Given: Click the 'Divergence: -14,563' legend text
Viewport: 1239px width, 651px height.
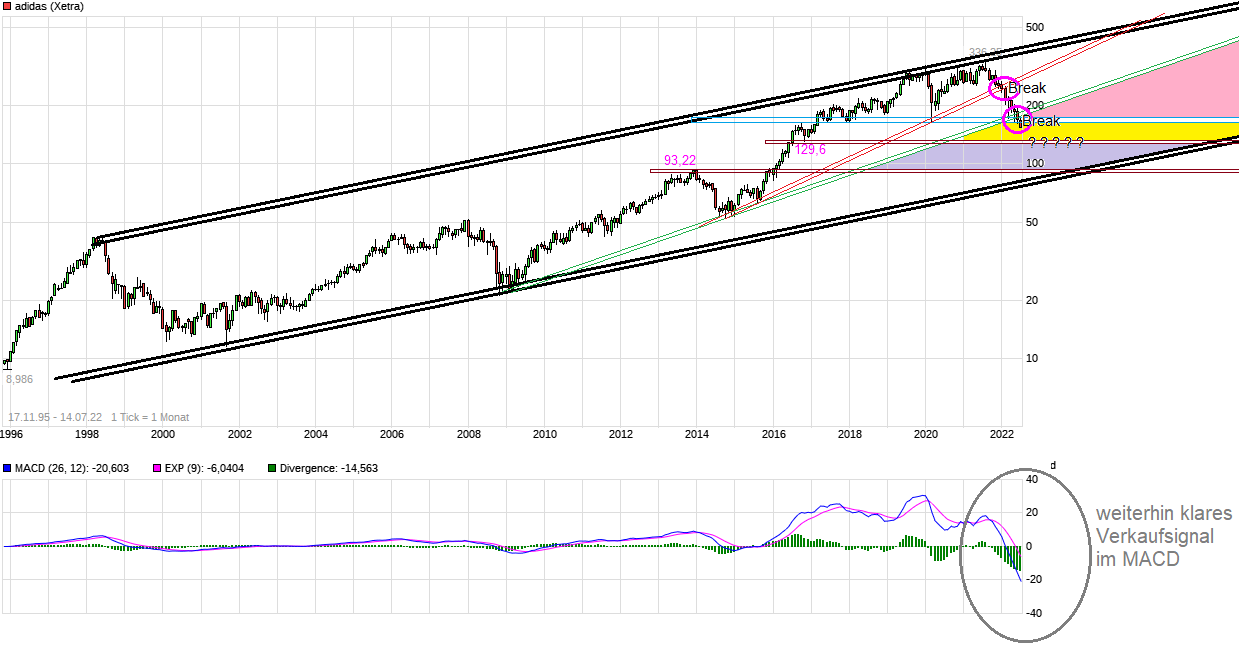Looking at the screenshot, I should coord(330,468).
